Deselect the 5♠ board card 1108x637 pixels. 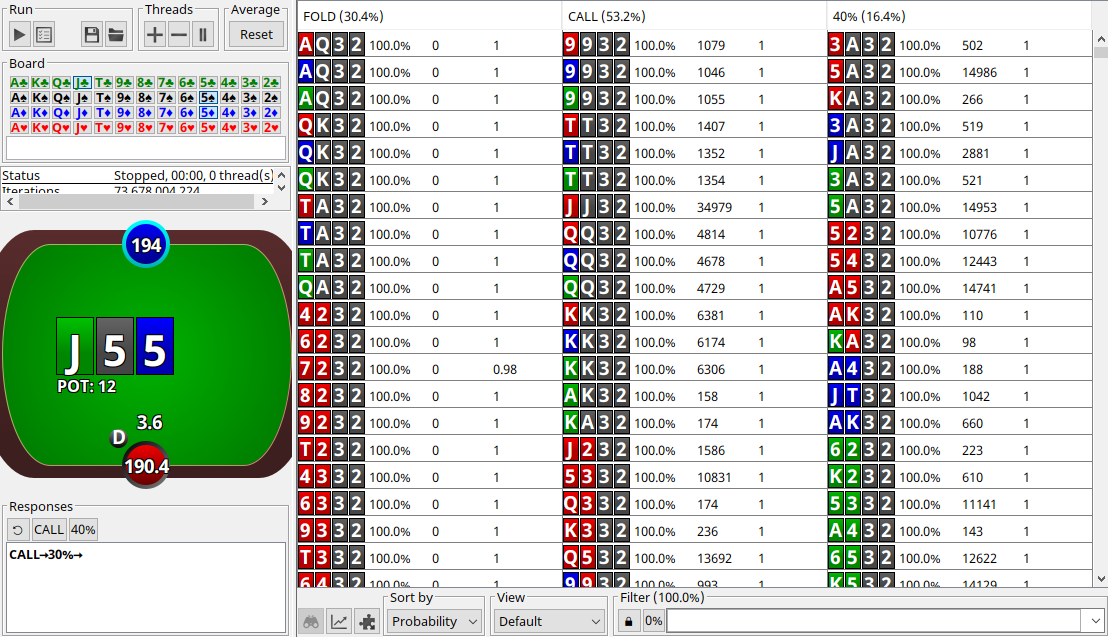(x=208, y=98)
